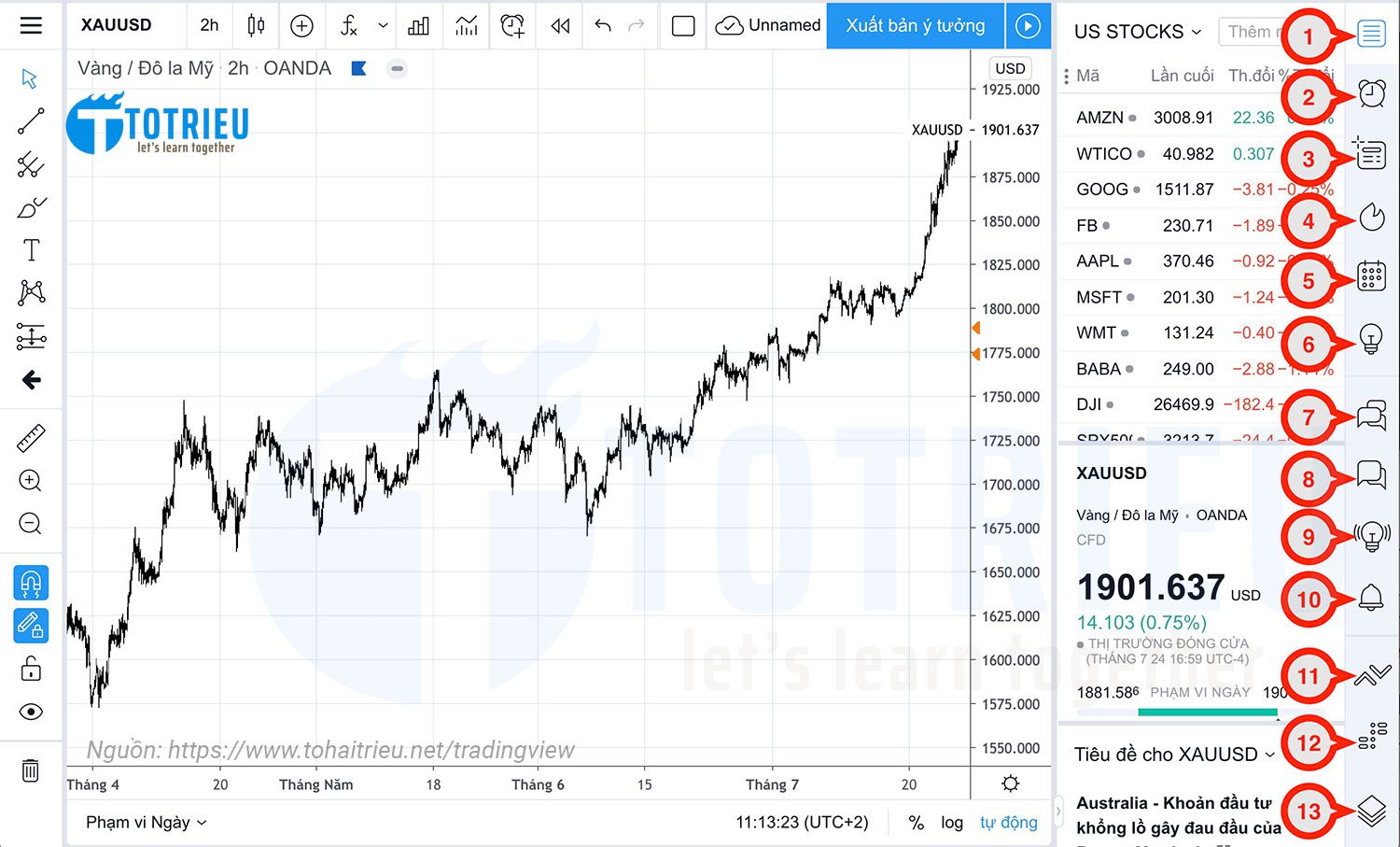The width and height of the screenshot is (1400, 847).
Task: Sort watchlist by Mã column
Action: 1088,76
